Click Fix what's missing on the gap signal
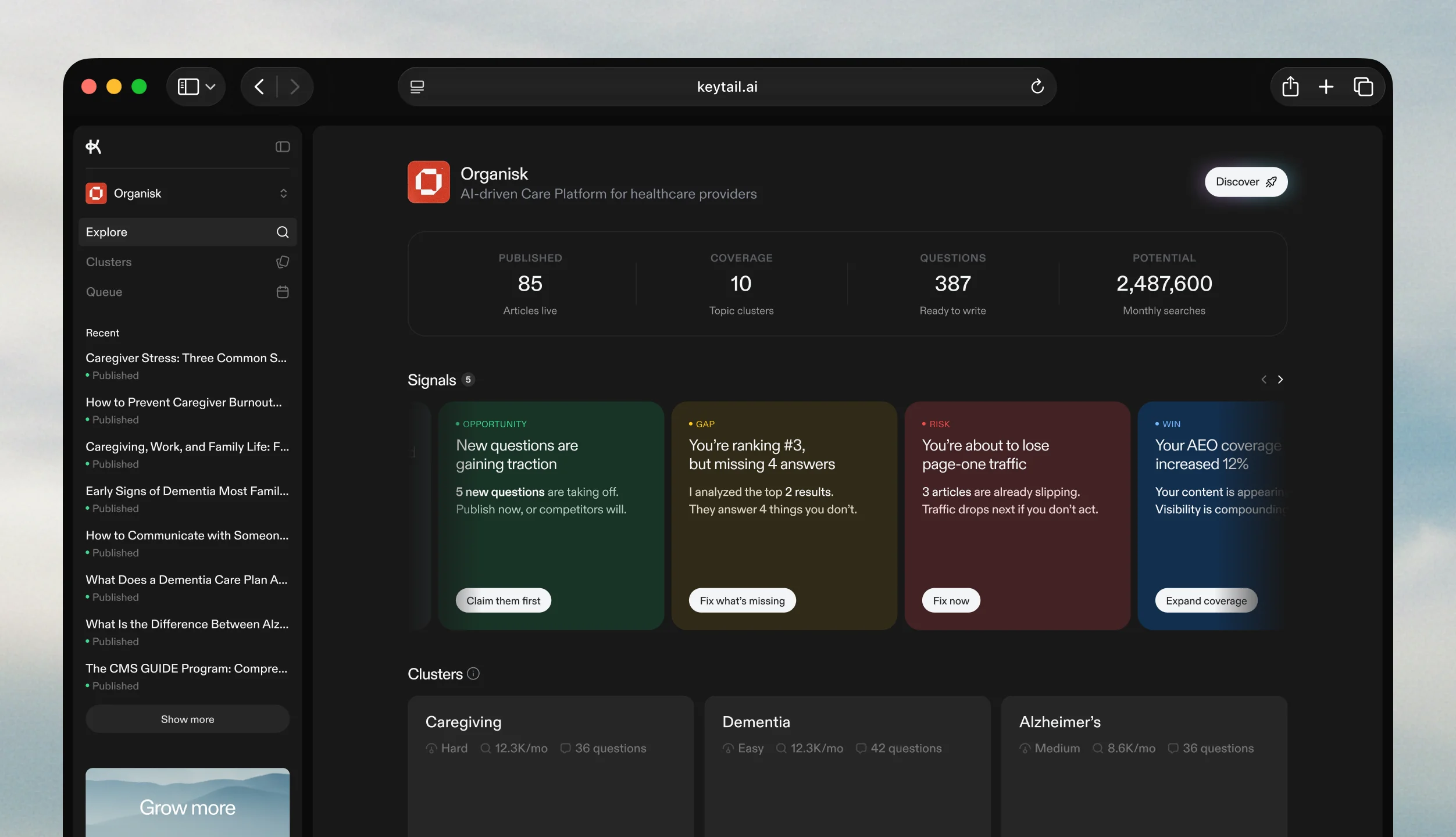This screenshot has width=1456, height=837. 742,600
